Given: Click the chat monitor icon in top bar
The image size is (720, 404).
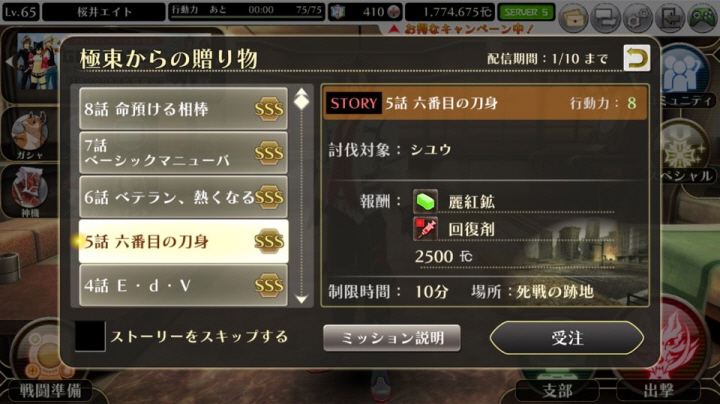Looking at the screenshot, I should point(605,18).
